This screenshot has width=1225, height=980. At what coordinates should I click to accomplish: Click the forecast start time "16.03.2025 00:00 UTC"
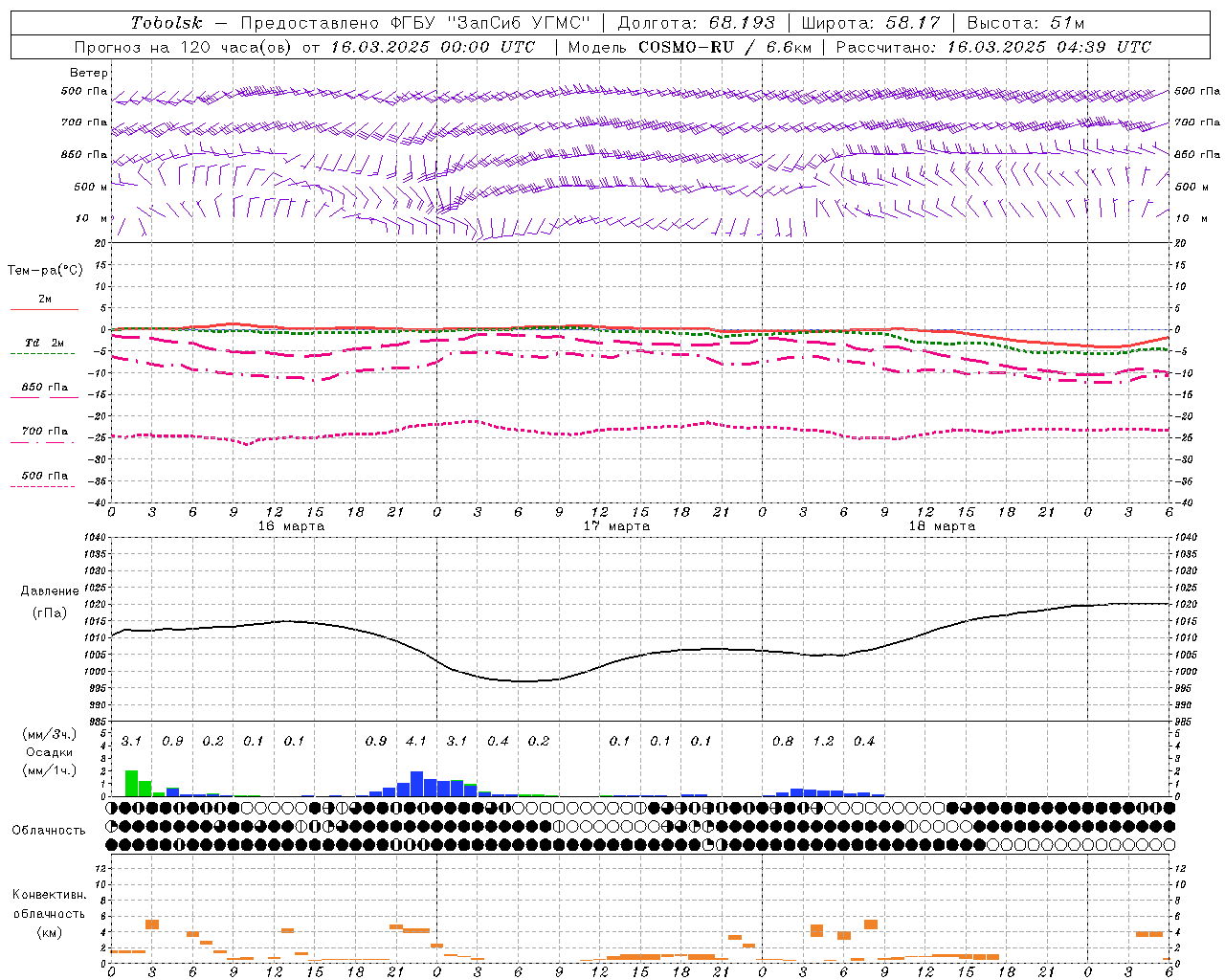[x=434, y=47]
